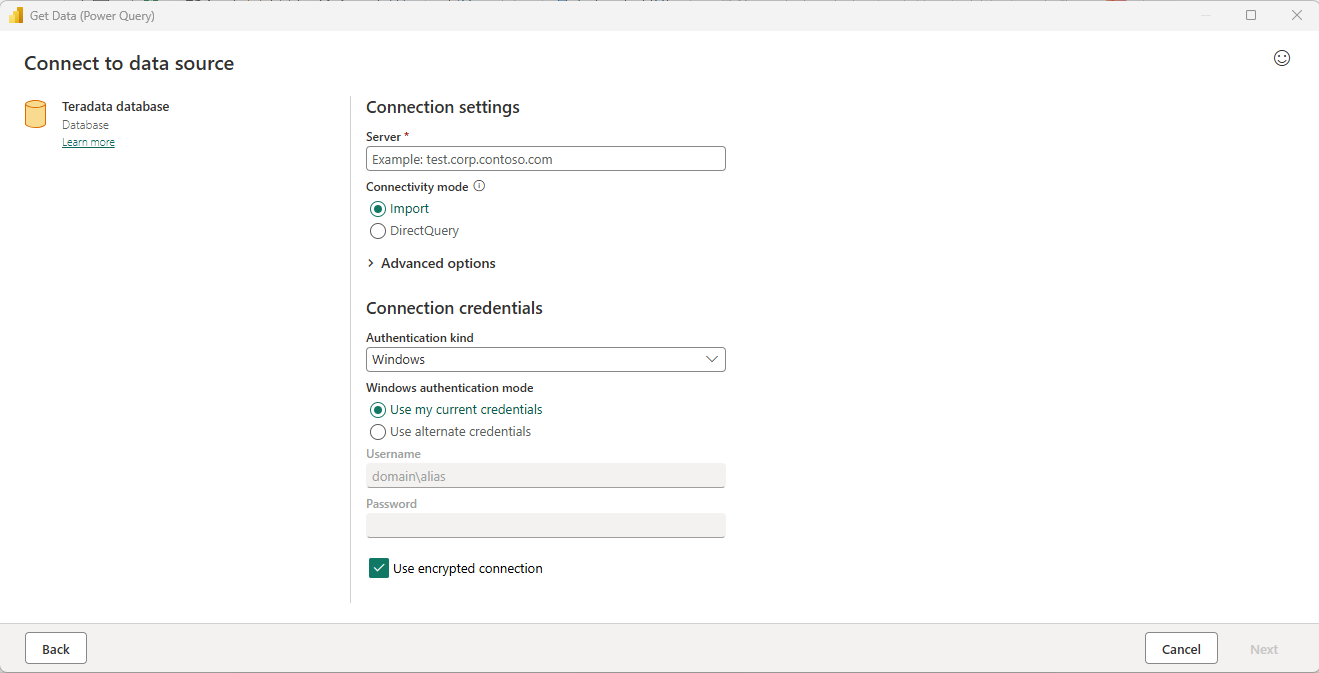The width and height of the screenshot is (1319, 673).
Task: Click the Username field
Action: pyautogui.click(x=545, y=476)
